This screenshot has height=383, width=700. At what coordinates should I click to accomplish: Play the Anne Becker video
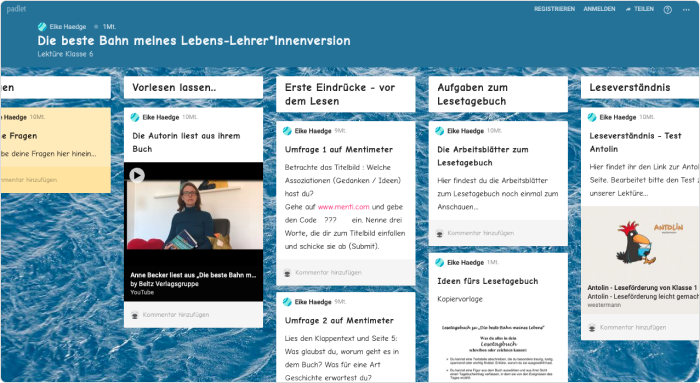pos(137,175)
